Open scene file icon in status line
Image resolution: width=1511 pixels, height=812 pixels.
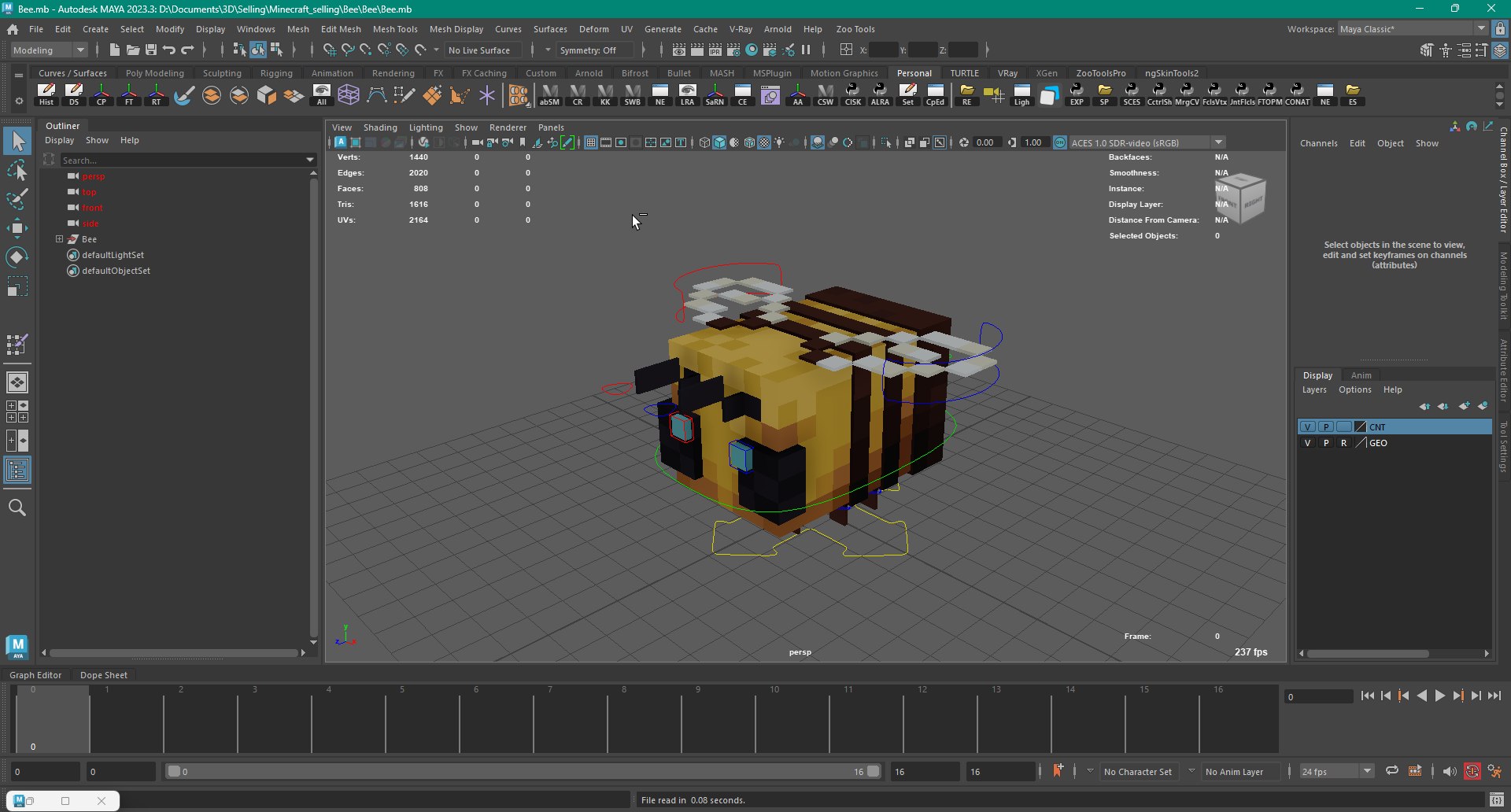[133, 50]
